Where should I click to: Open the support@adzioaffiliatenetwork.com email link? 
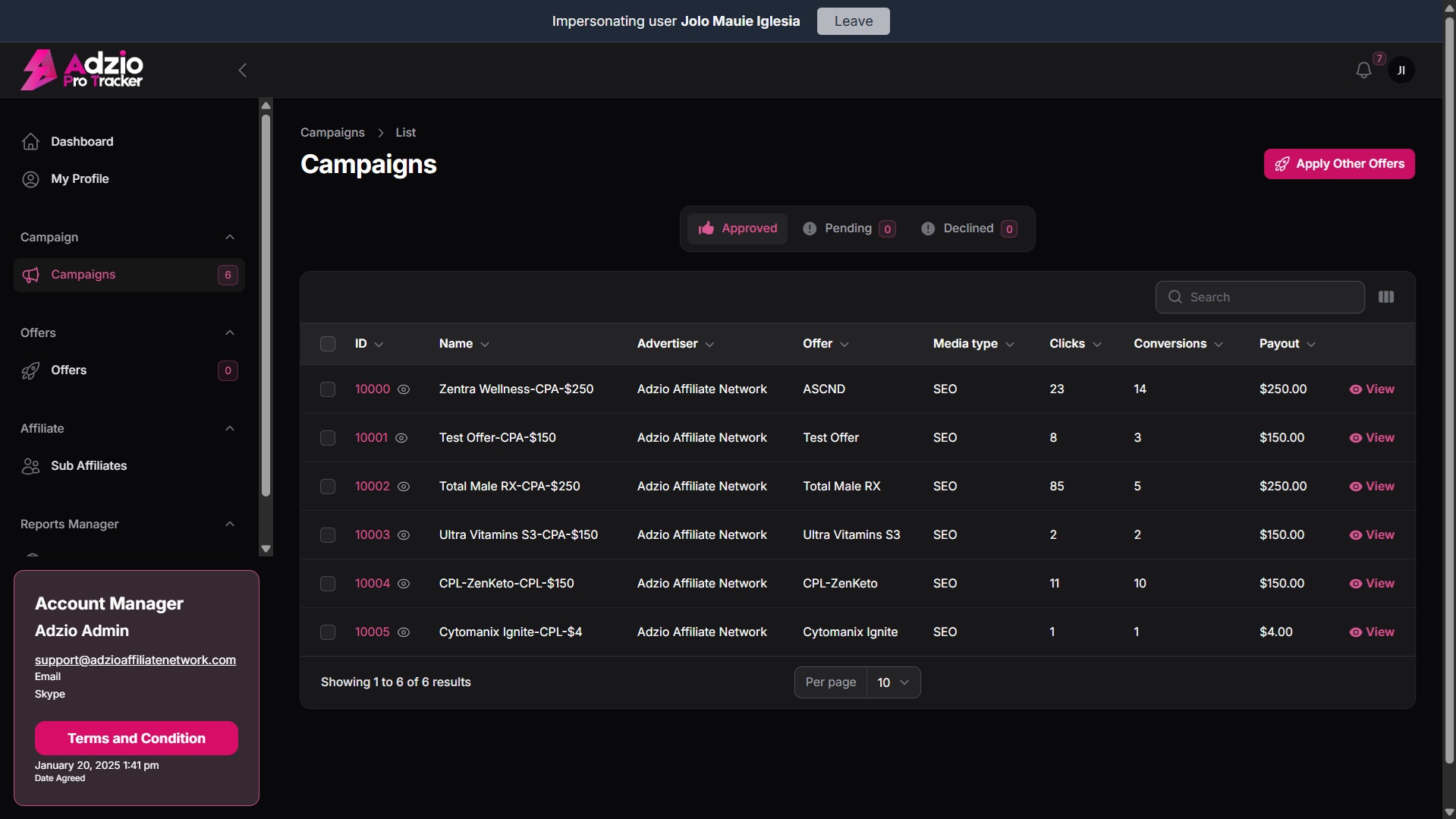tap(135, 660)
